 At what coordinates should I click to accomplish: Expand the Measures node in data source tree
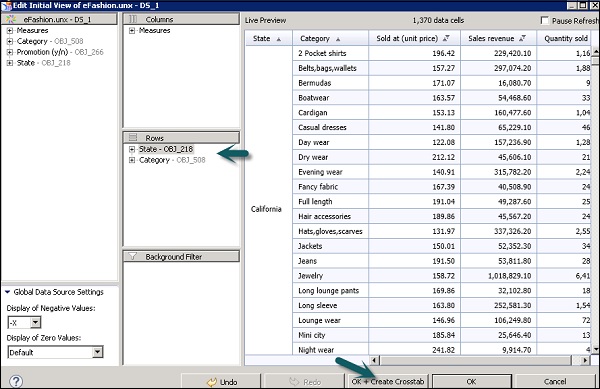coord(10,31)
